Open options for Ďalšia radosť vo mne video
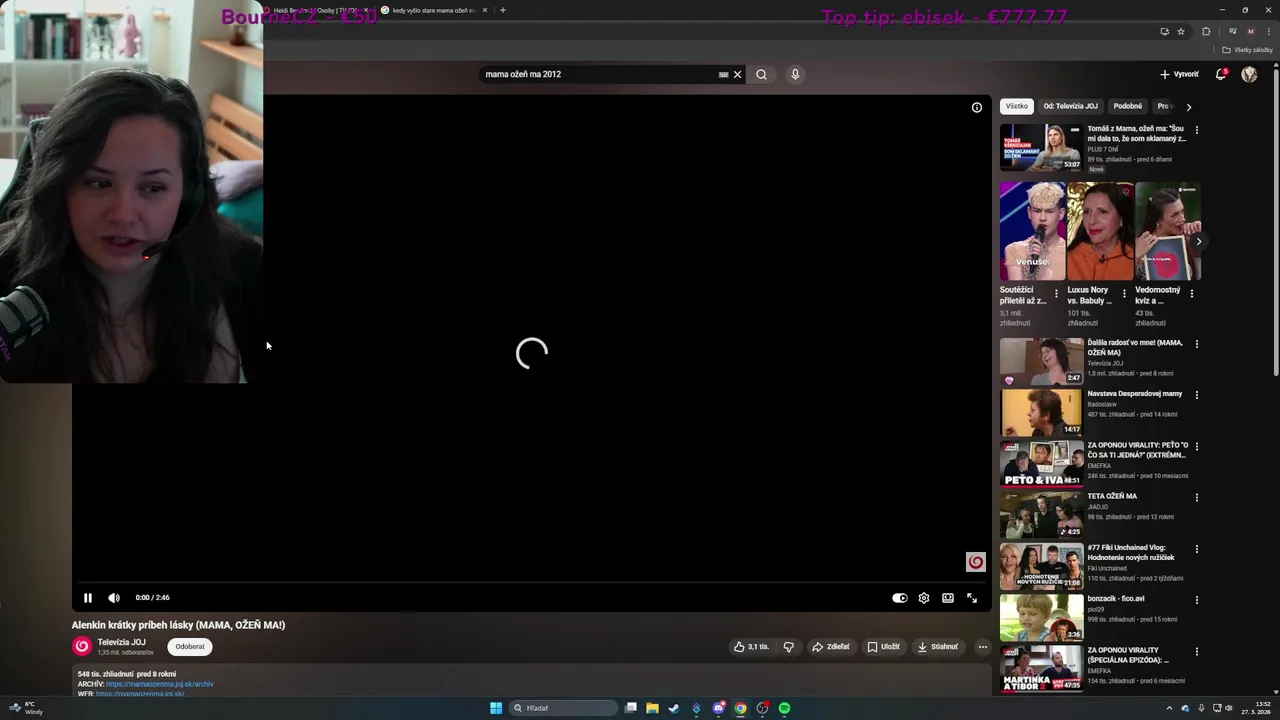The width and height of the screenshot is (1280, 720). 1197,344
